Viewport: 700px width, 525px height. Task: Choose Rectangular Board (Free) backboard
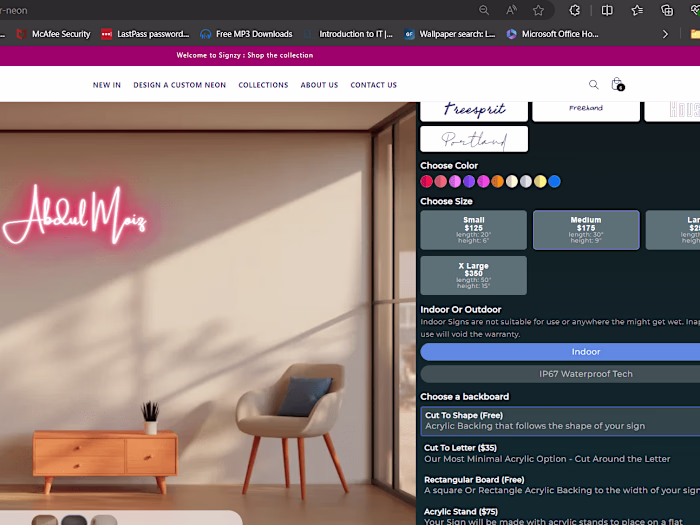(560, 485)
